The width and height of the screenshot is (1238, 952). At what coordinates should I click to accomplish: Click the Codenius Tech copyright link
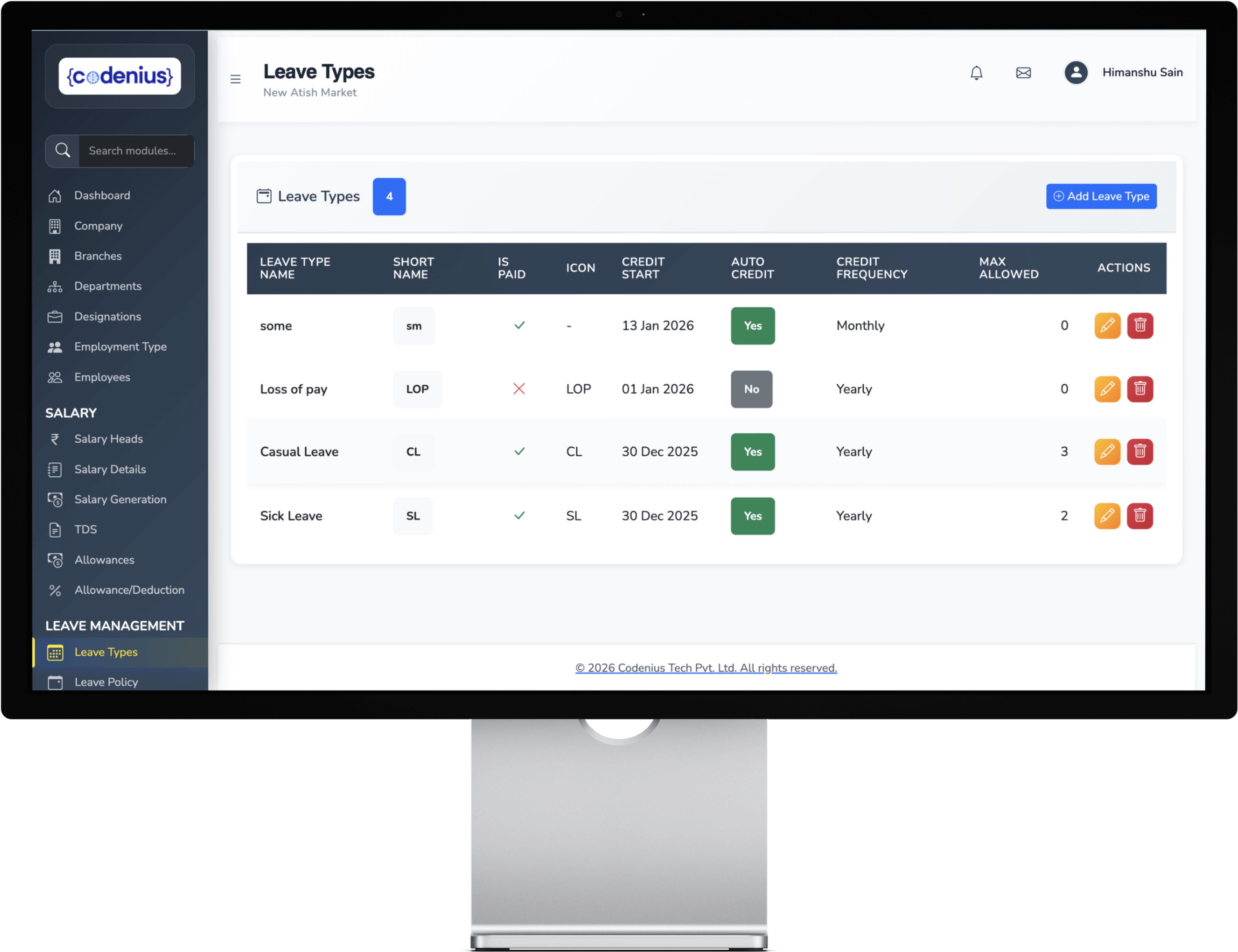point(706,668)
